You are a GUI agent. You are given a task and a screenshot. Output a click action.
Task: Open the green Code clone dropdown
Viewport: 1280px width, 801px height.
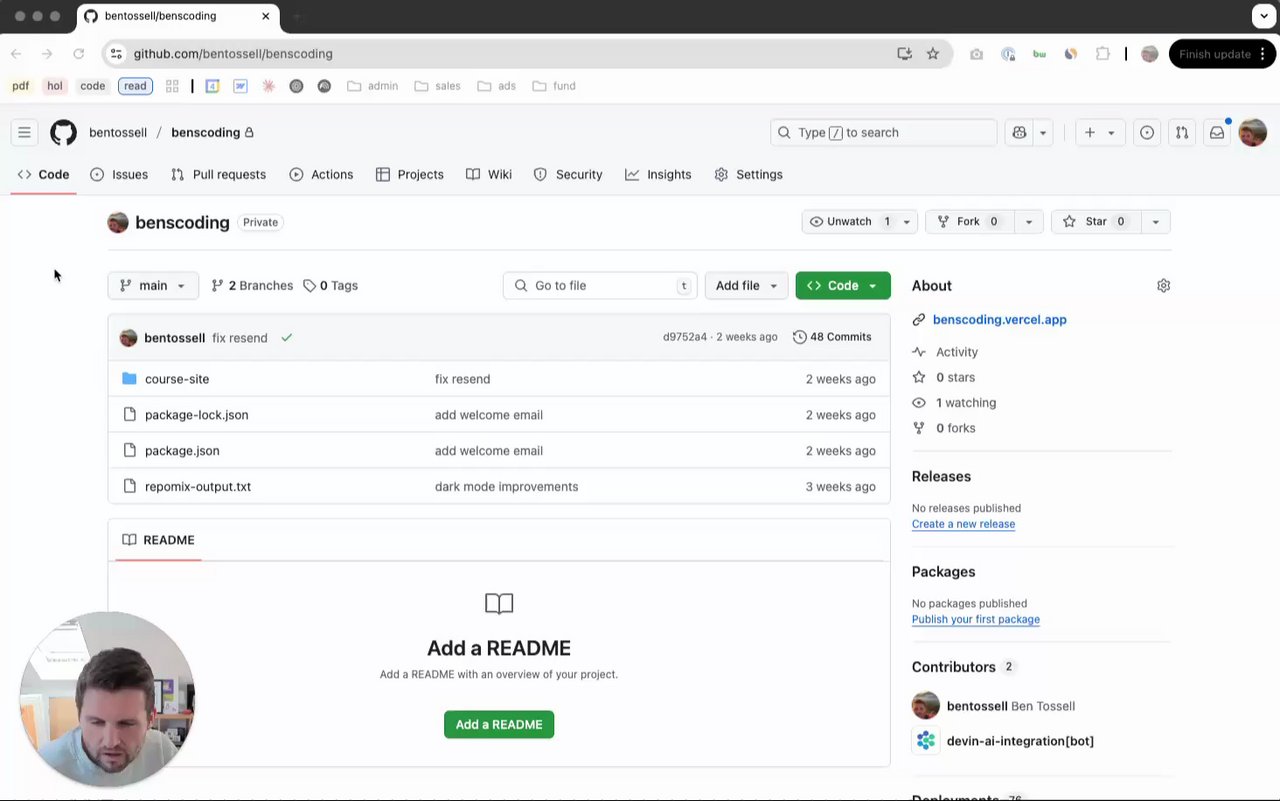843,285
